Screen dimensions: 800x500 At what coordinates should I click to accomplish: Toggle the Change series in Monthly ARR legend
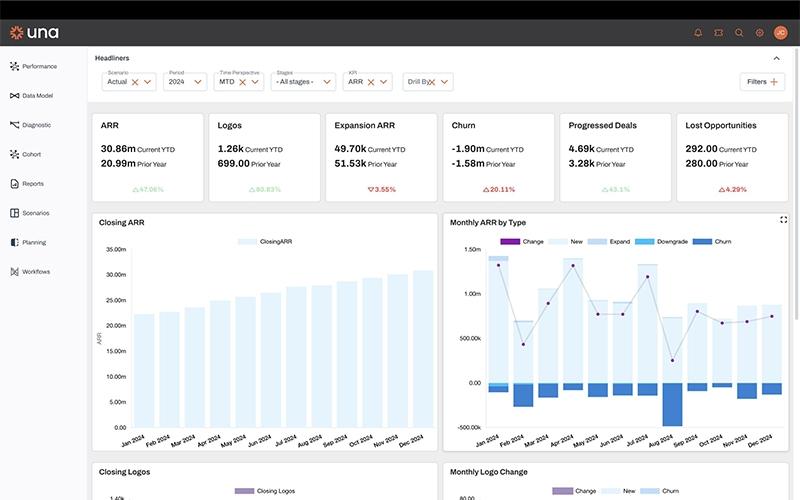(x=522, y=241)
